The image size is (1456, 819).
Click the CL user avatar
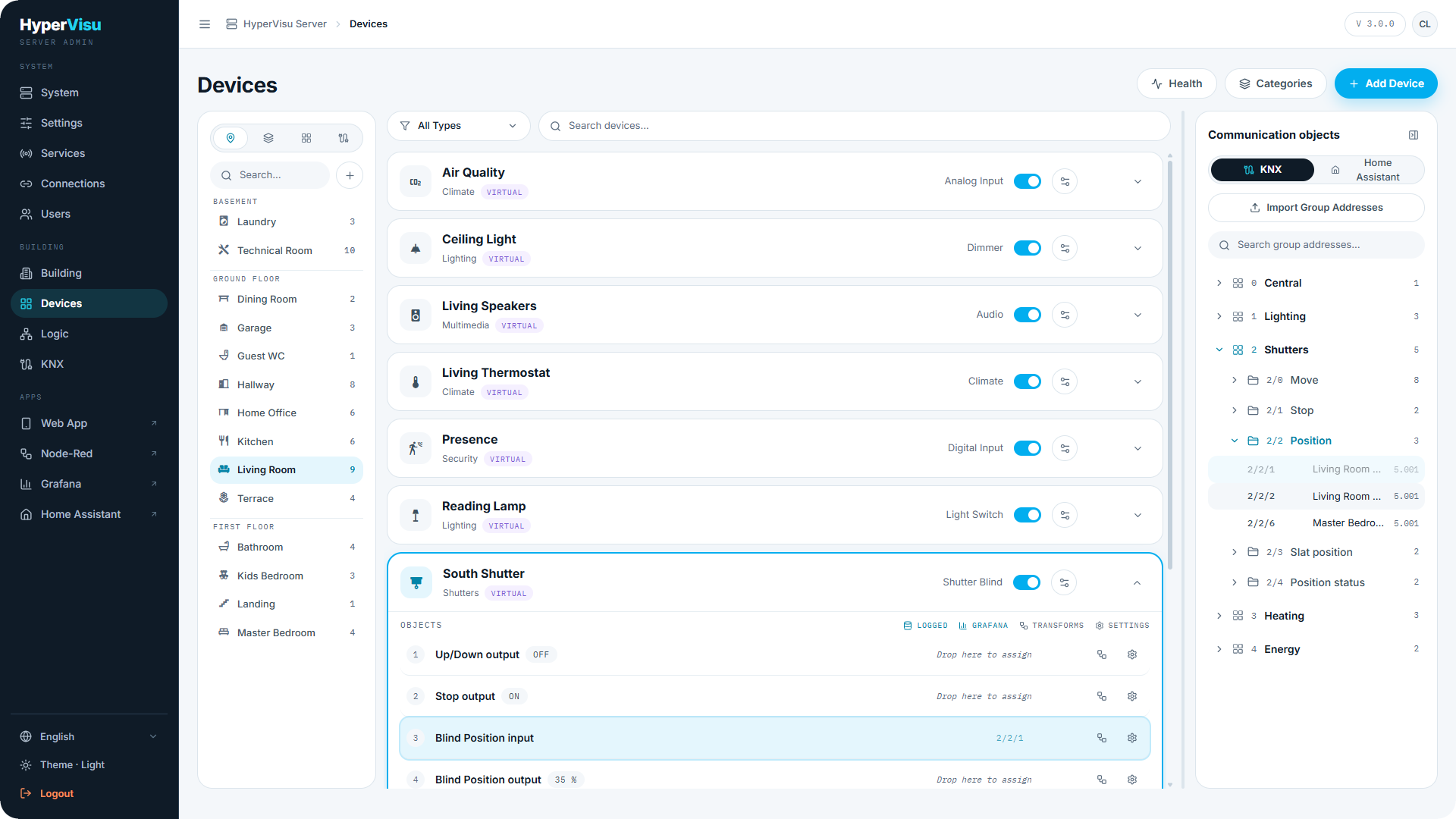tap(1425, 24)
